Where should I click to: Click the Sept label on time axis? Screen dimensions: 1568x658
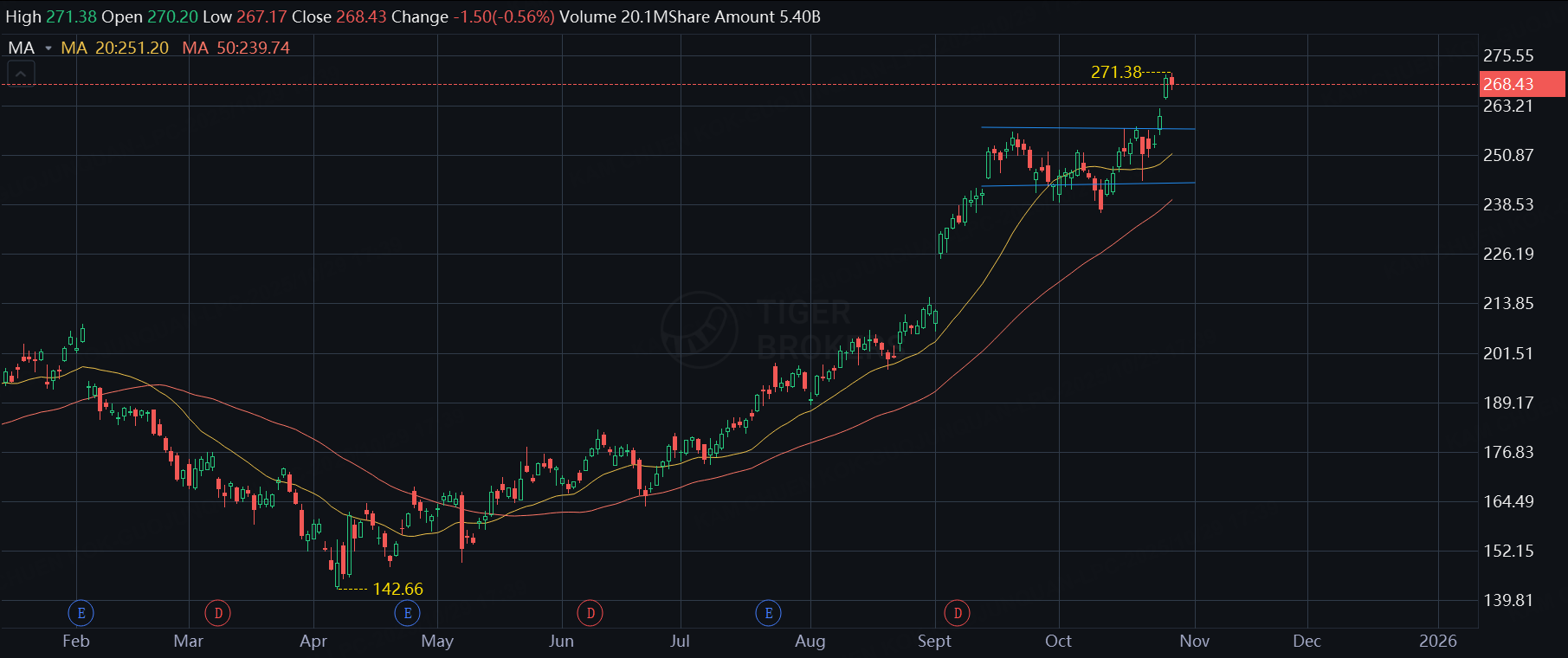coord(934,642)
